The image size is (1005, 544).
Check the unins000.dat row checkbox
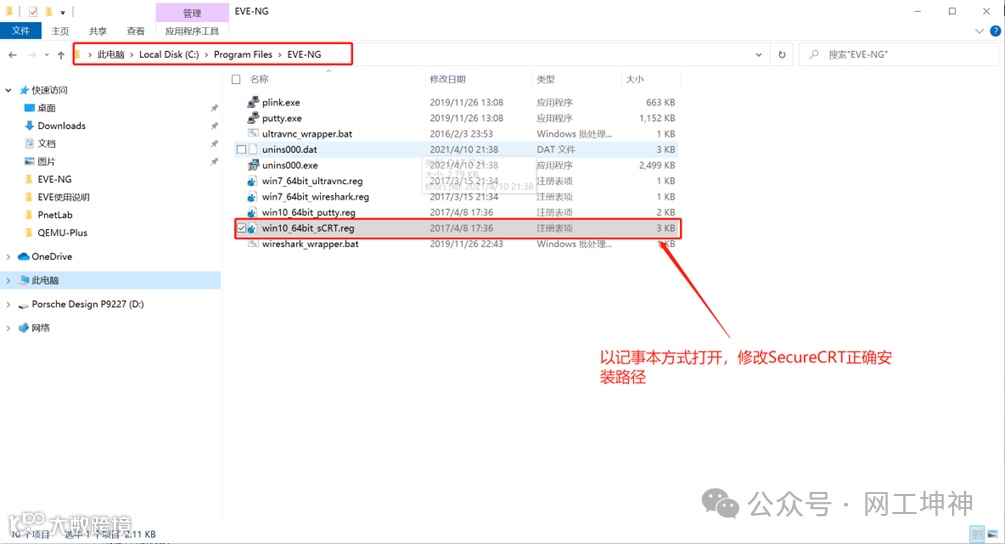(x=242, y=149)
